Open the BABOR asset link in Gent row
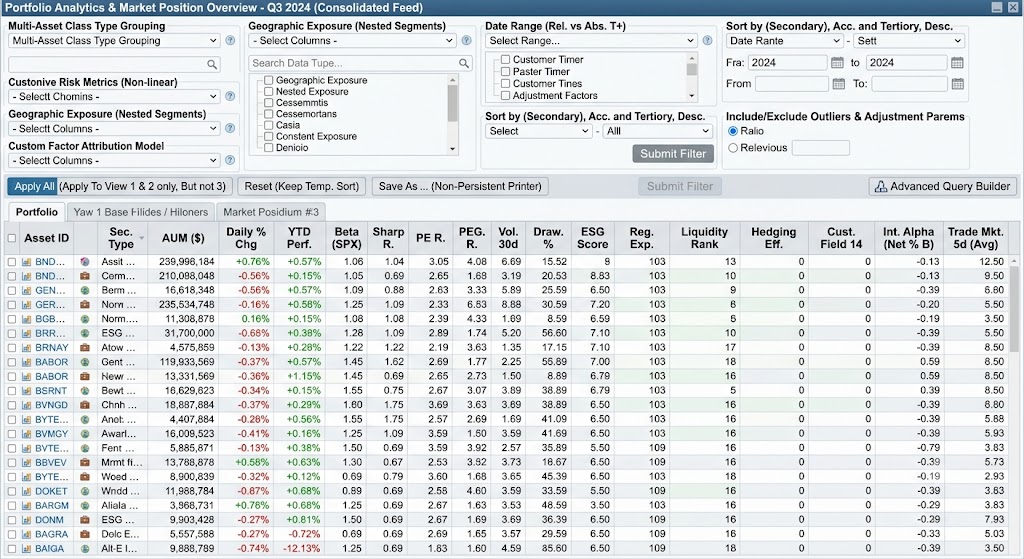 [x=52, y=362]
